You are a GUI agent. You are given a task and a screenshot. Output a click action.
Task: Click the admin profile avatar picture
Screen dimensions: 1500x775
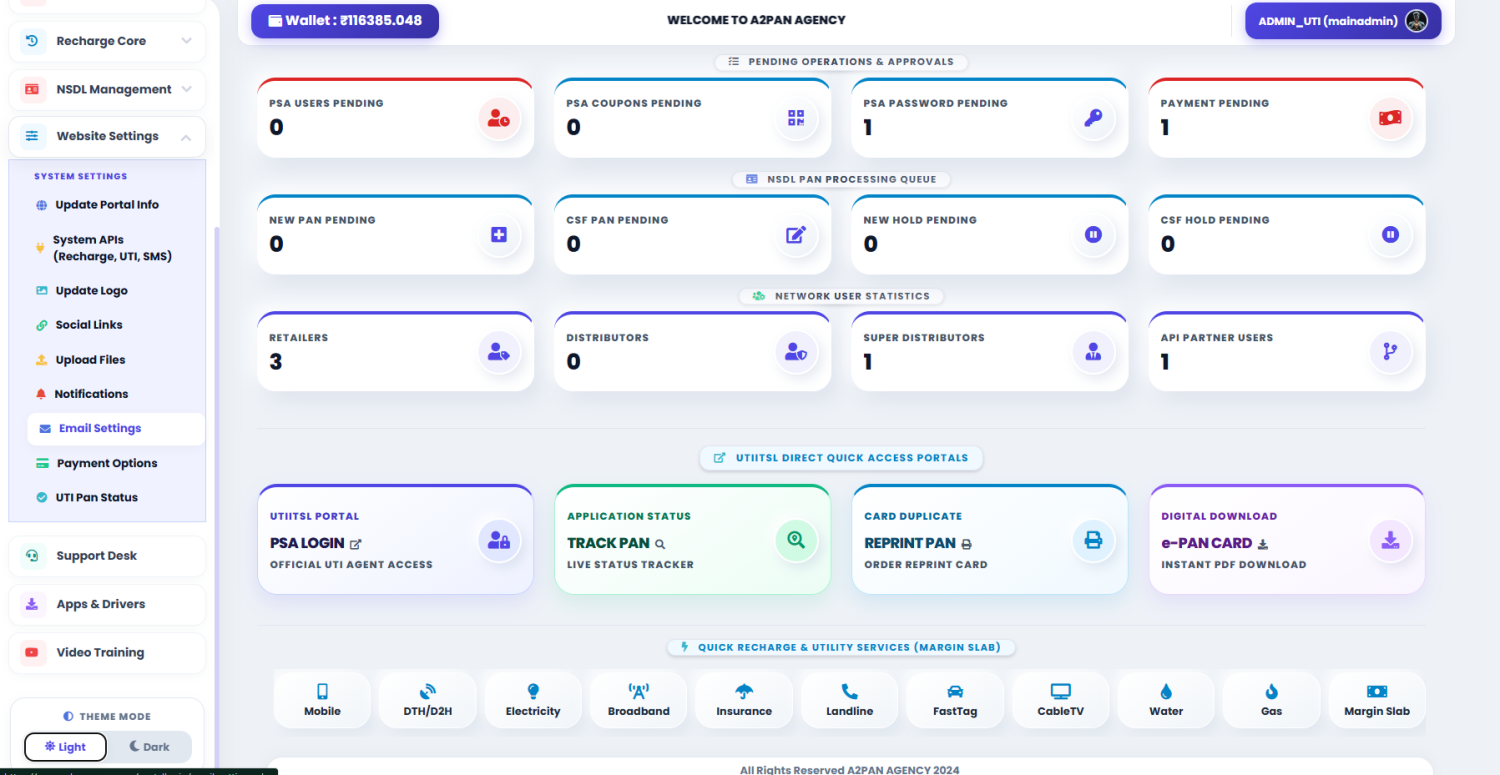1416,21
